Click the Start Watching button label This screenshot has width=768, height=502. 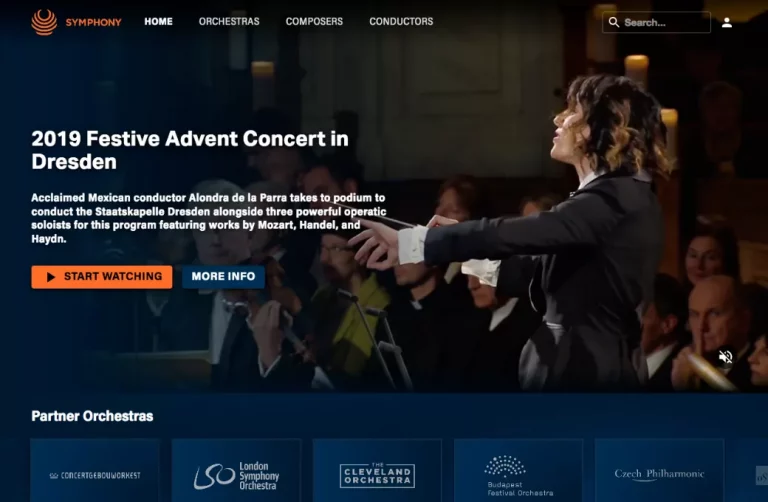pos(113,276)
